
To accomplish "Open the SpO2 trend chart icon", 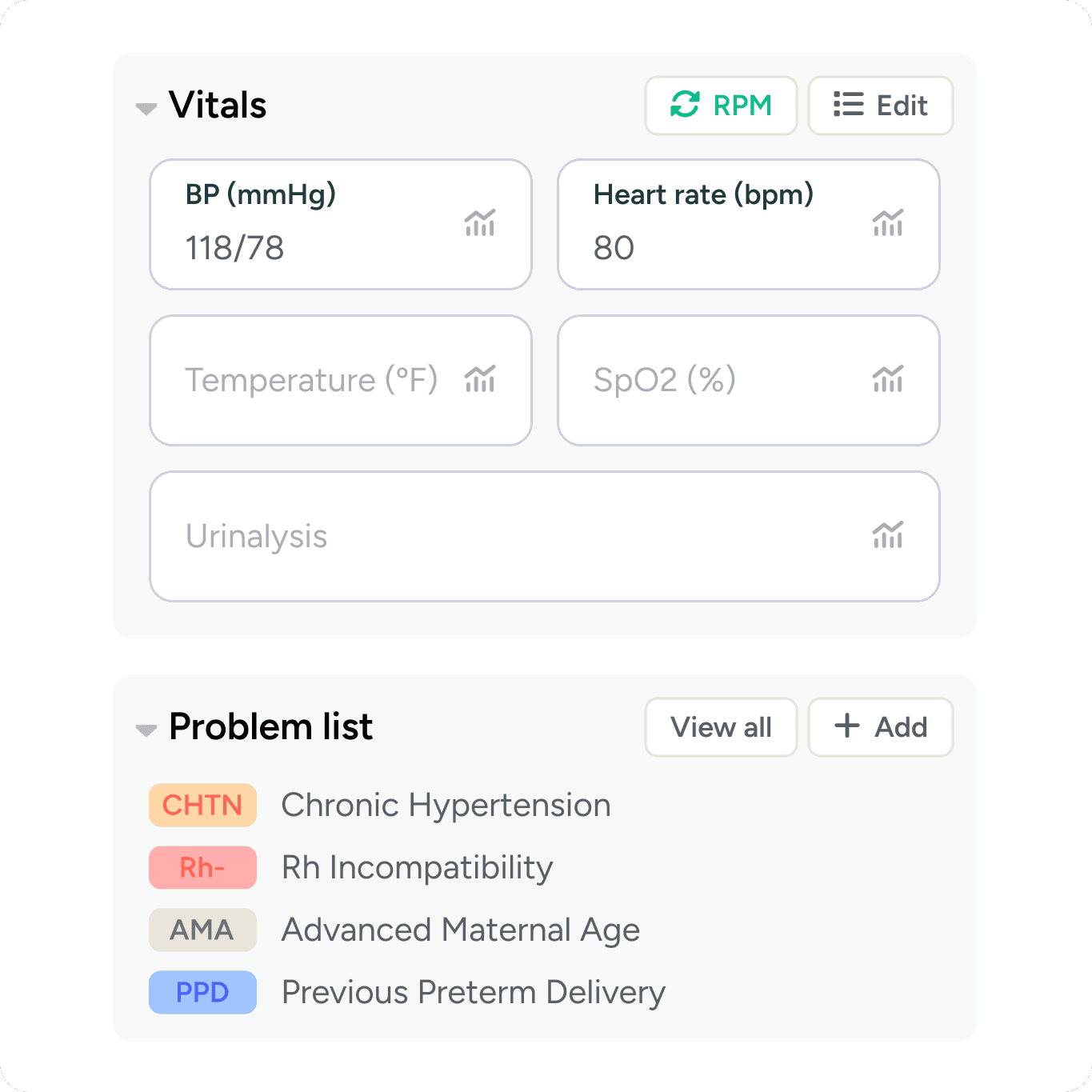I will pyautogui.click(x=889, y=380).
